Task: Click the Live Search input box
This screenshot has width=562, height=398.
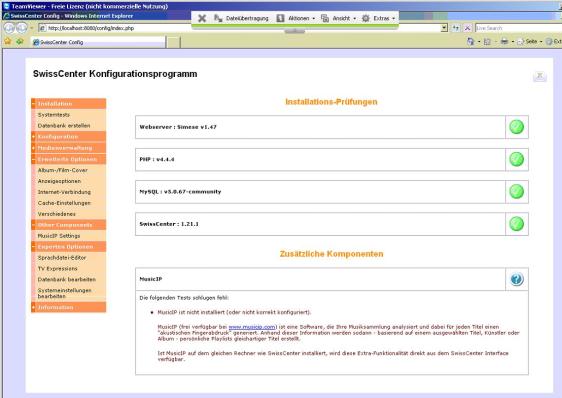Action: [x=518, y=28]
